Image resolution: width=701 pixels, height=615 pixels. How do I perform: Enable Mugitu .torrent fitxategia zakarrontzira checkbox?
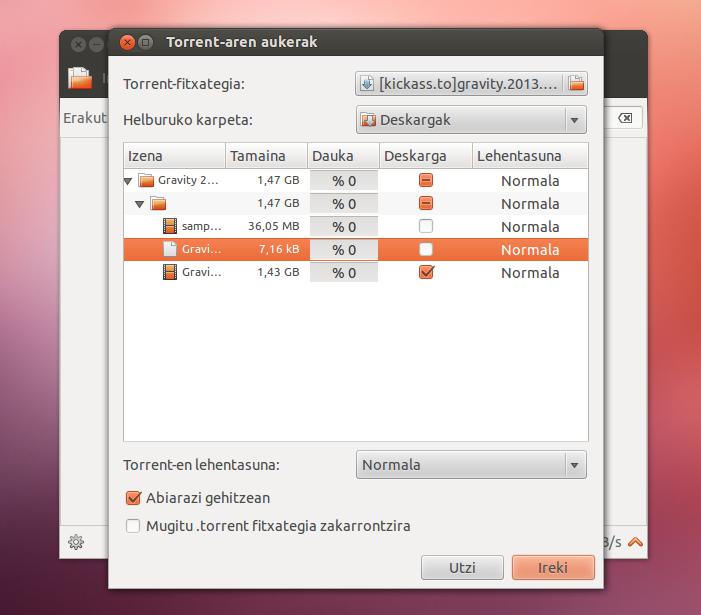[133, 526]
